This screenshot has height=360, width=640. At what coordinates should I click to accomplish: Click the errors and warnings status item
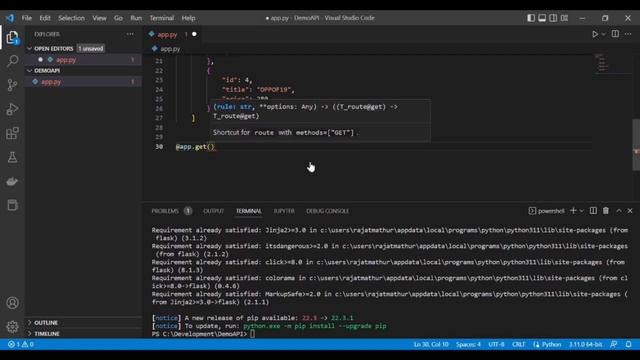coord(21,344)
